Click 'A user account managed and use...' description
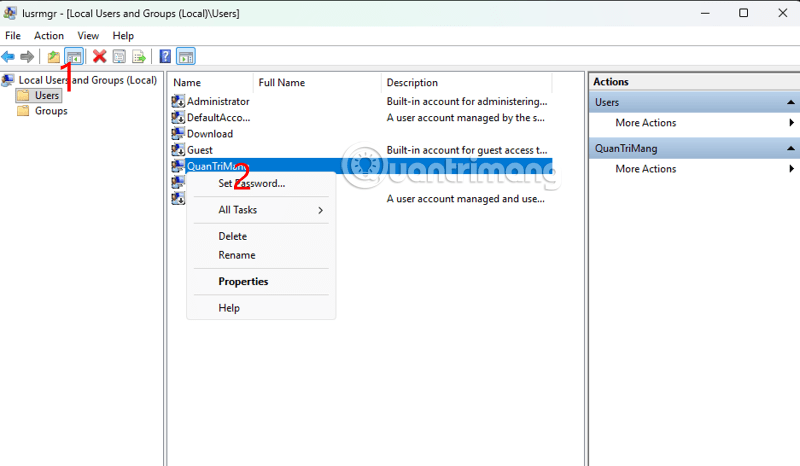 (465, 199)
